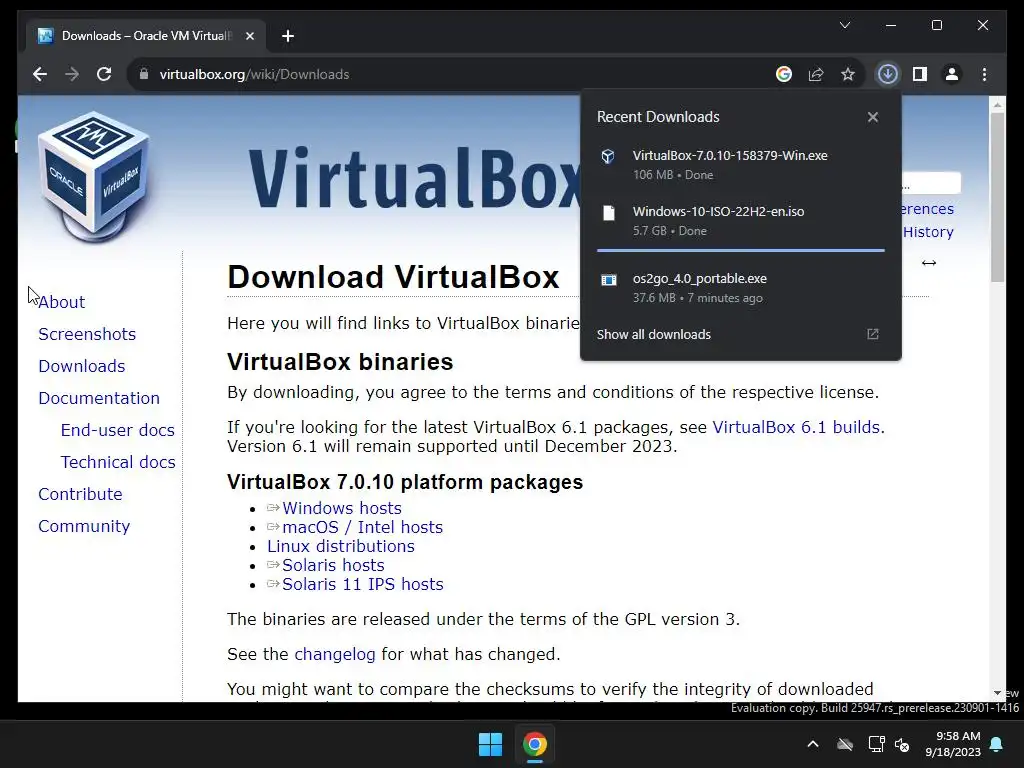Open the Contribute sidebar link
Image resolution: width=1024 pixels, height=768 pixels.
pos(80,494)
